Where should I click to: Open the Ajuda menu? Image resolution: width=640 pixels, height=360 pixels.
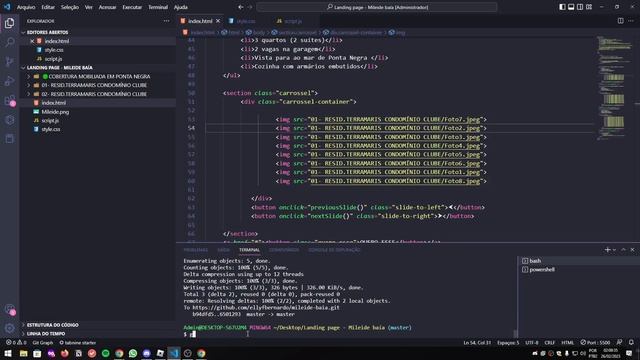tap(181, 7)
